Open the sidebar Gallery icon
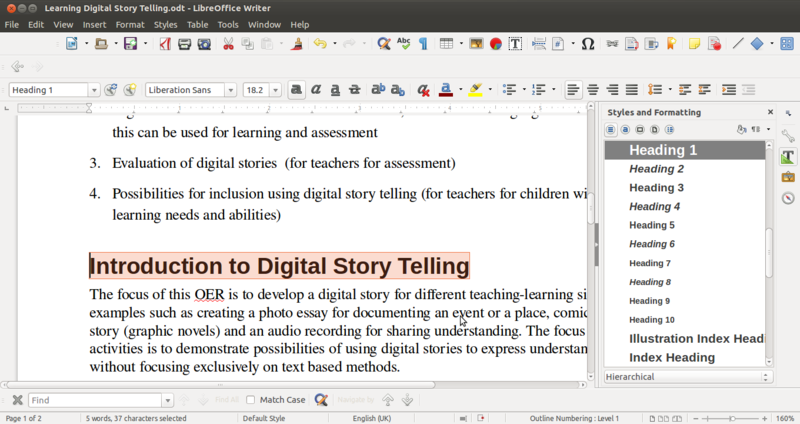 point(788,177)
